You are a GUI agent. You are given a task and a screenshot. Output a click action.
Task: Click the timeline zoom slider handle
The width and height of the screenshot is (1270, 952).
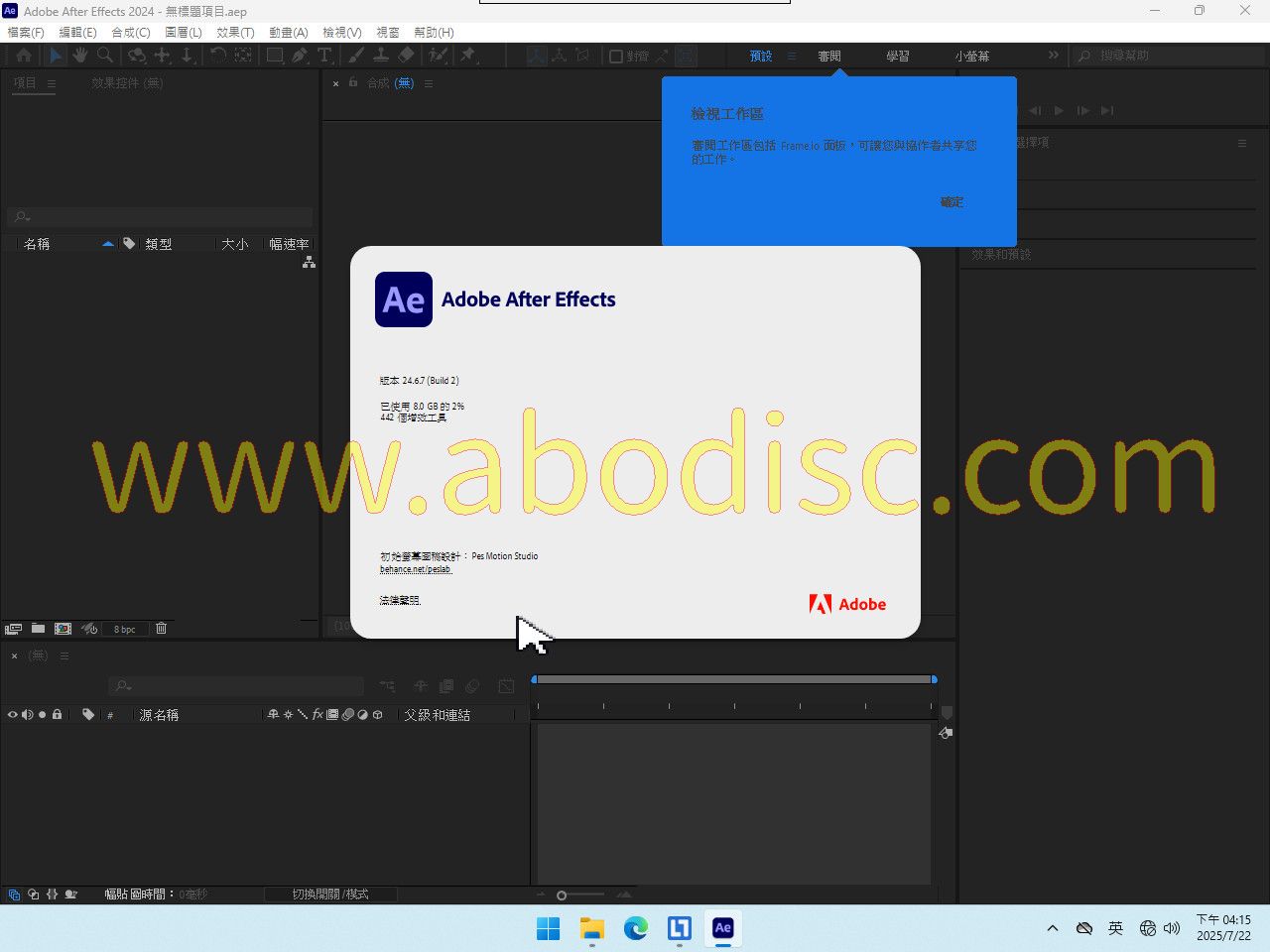(562, 895)
